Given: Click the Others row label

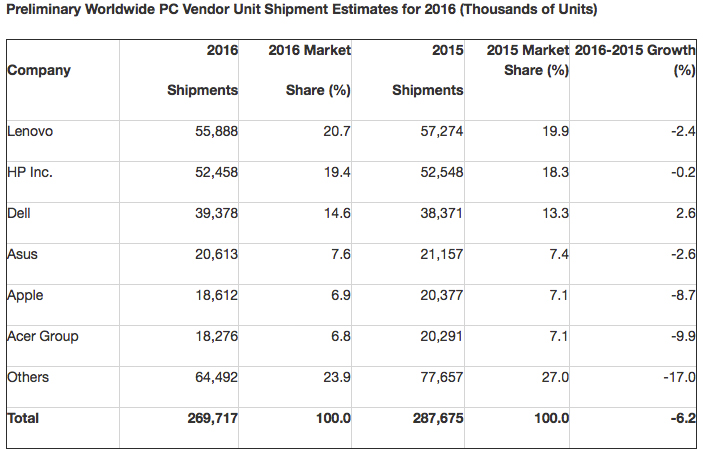Looking at the screenshot, I should click(28, 377).
